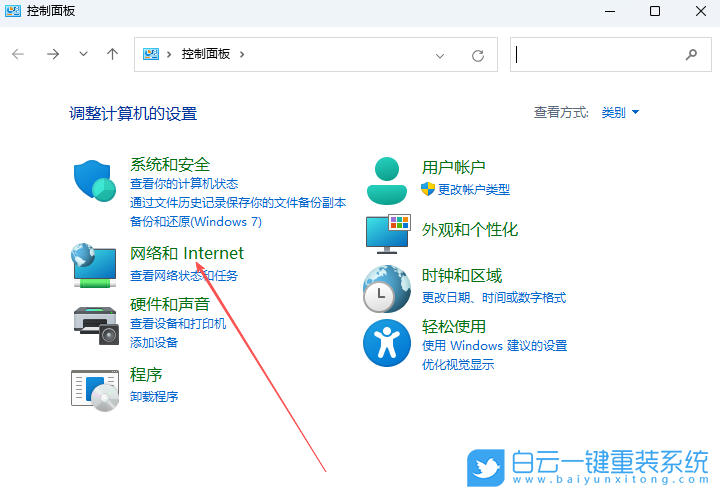Click the refresh icon in address bar
Image resolution: width=720 pixels, height=492 pixels.
pyautogui.click(x=478, y=56)
